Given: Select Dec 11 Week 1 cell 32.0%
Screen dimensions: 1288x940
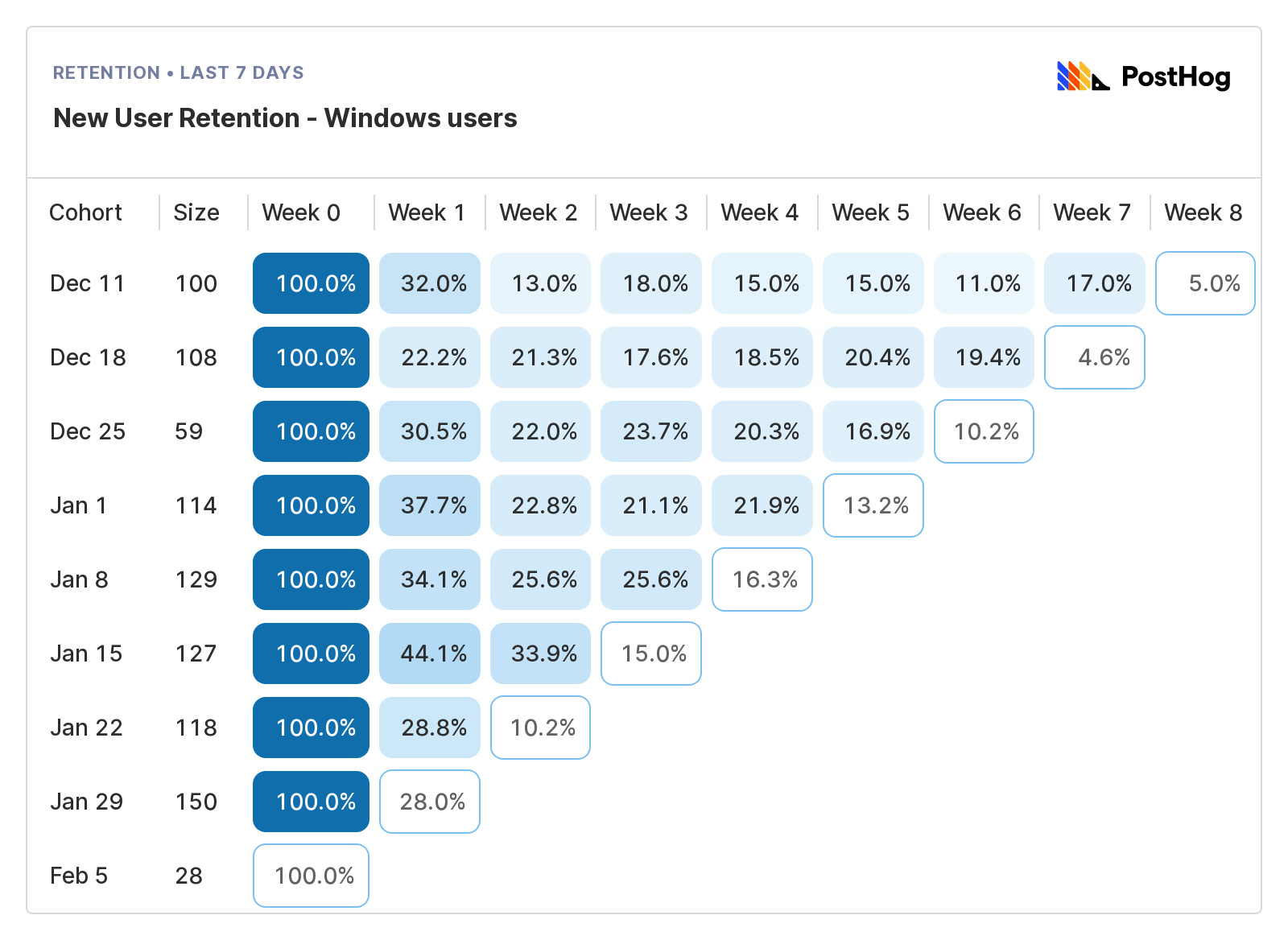Looking at the screenshot, I should [430, 283].
